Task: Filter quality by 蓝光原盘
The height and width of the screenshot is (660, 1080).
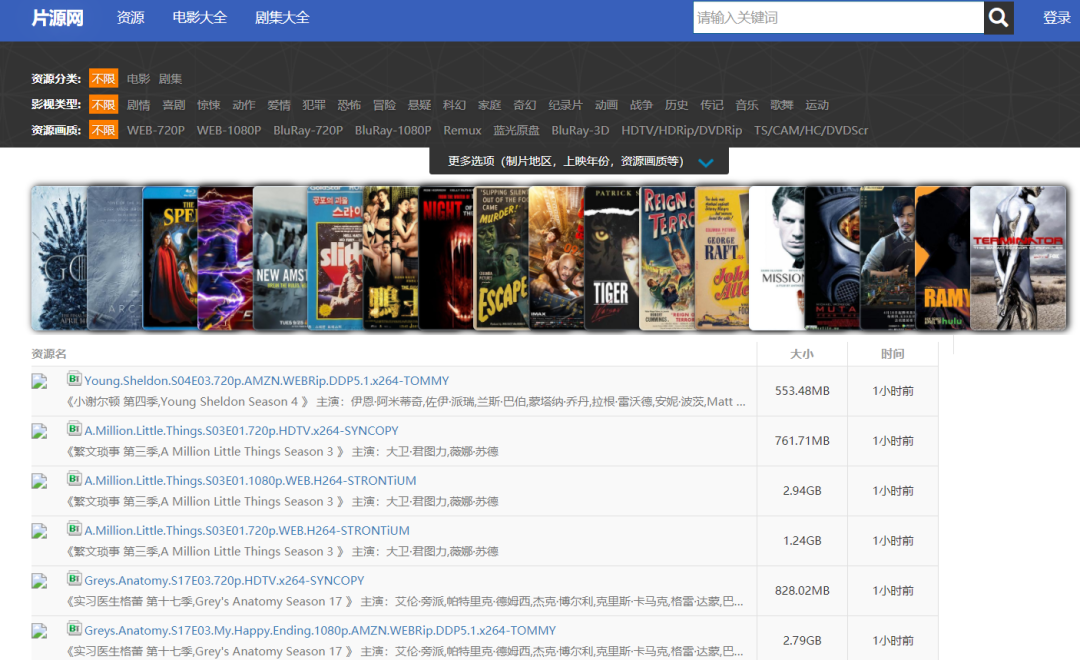Action: tap(517, 130)
